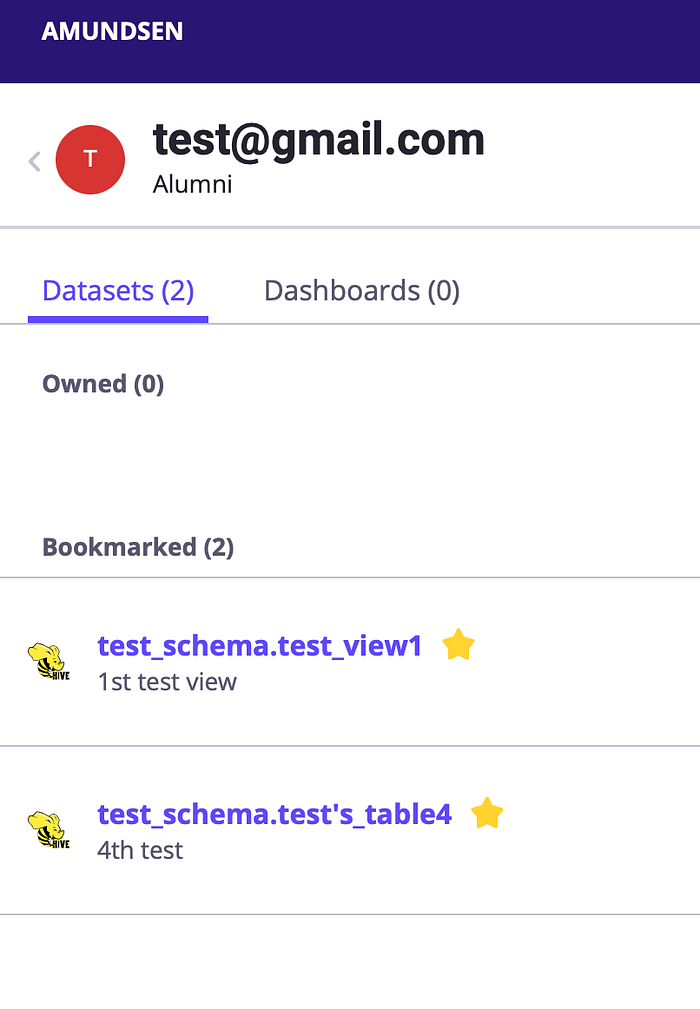Click the Hive icon beside test_view1

coord(48,662)
